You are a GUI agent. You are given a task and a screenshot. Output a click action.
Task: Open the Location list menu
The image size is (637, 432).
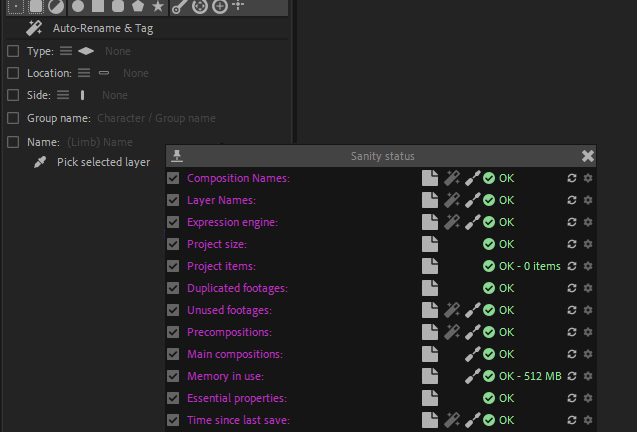pyautogui.click(x=84, y=73)
